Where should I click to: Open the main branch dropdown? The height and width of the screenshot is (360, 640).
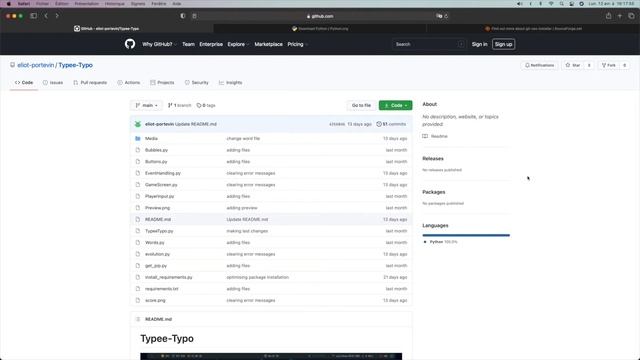pos(146,105)
